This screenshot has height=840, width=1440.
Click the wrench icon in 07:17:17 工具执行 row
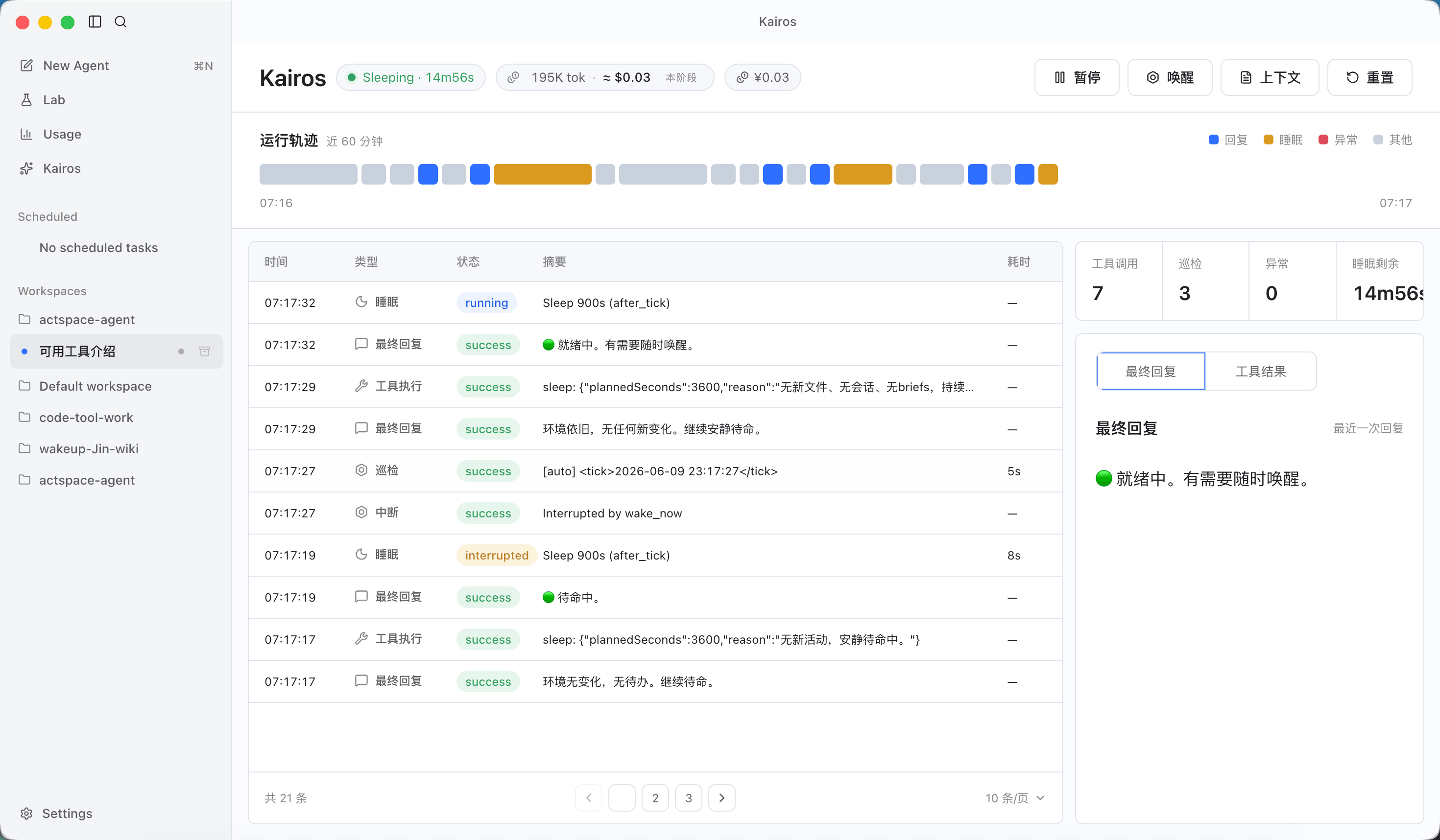click(x=361, y=638)
